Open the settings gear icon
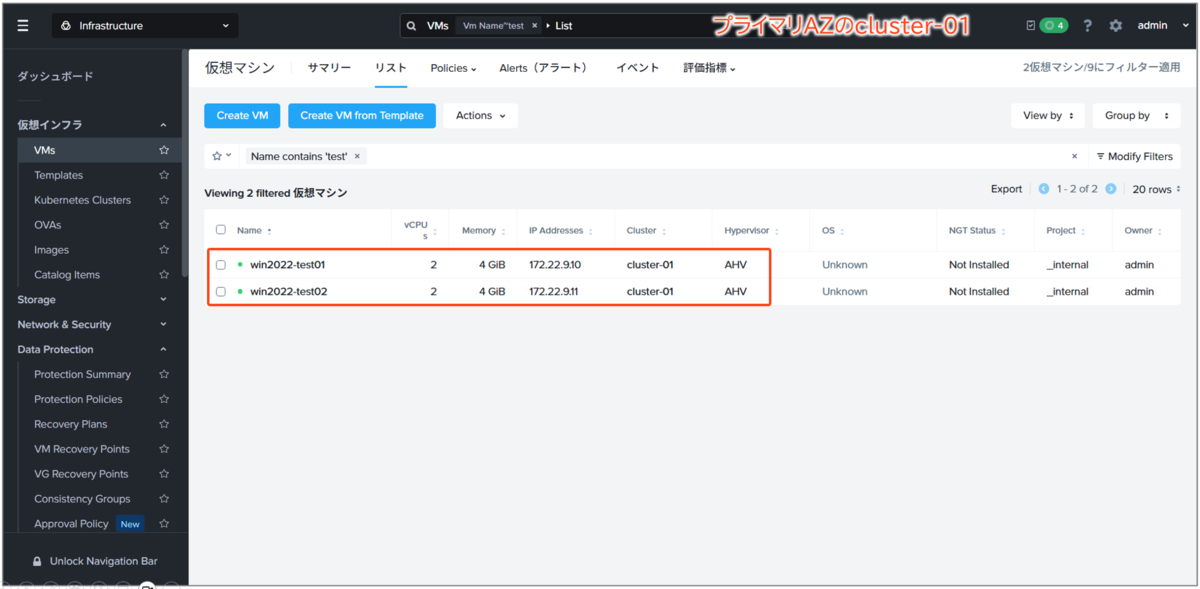Screen dimensions: 1200x589 (x=1116, y=25)
